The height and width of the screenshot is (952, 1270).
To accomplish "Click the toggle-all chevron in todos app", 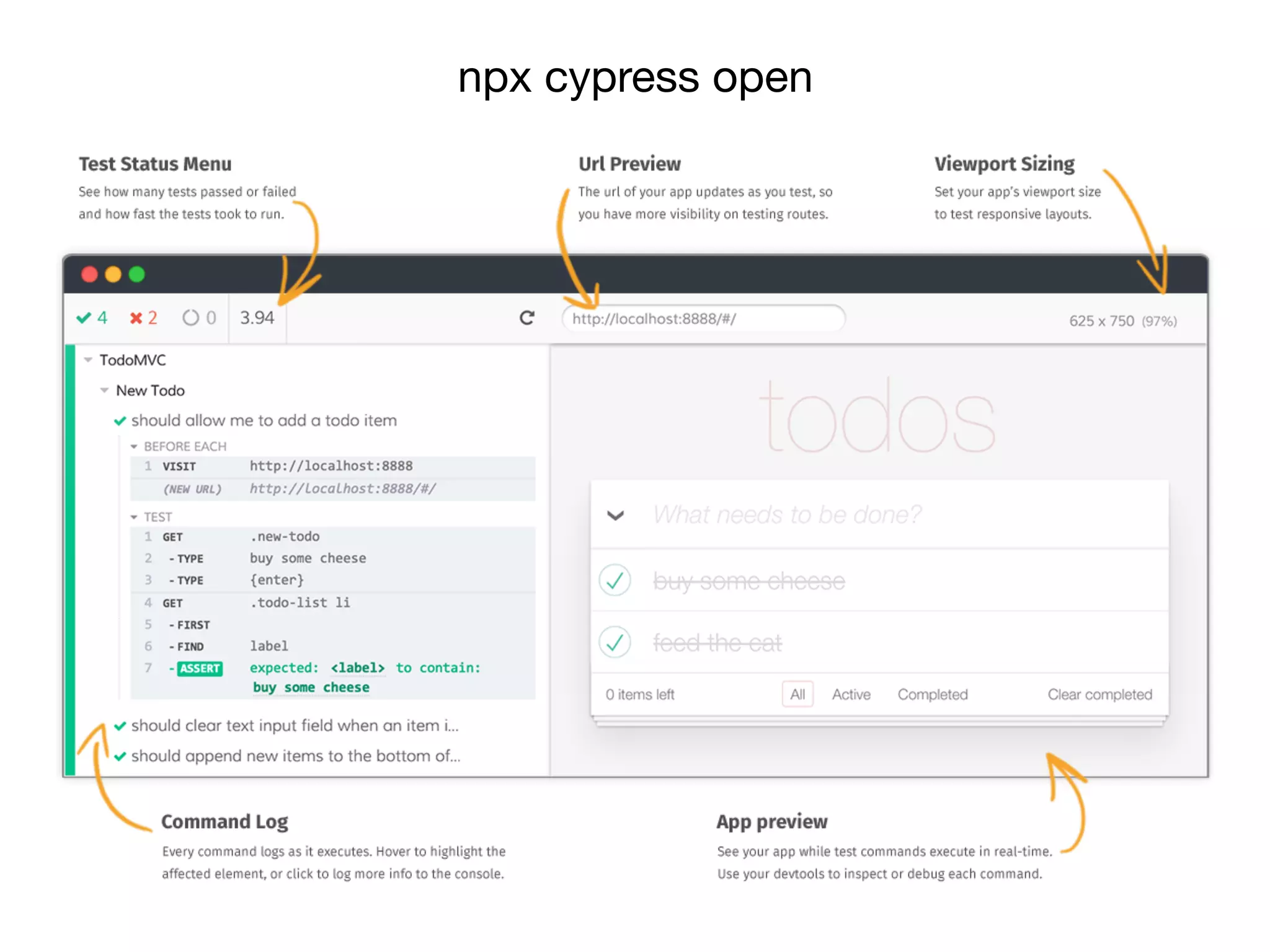I will pyautogui.click(x=615, y=515).
